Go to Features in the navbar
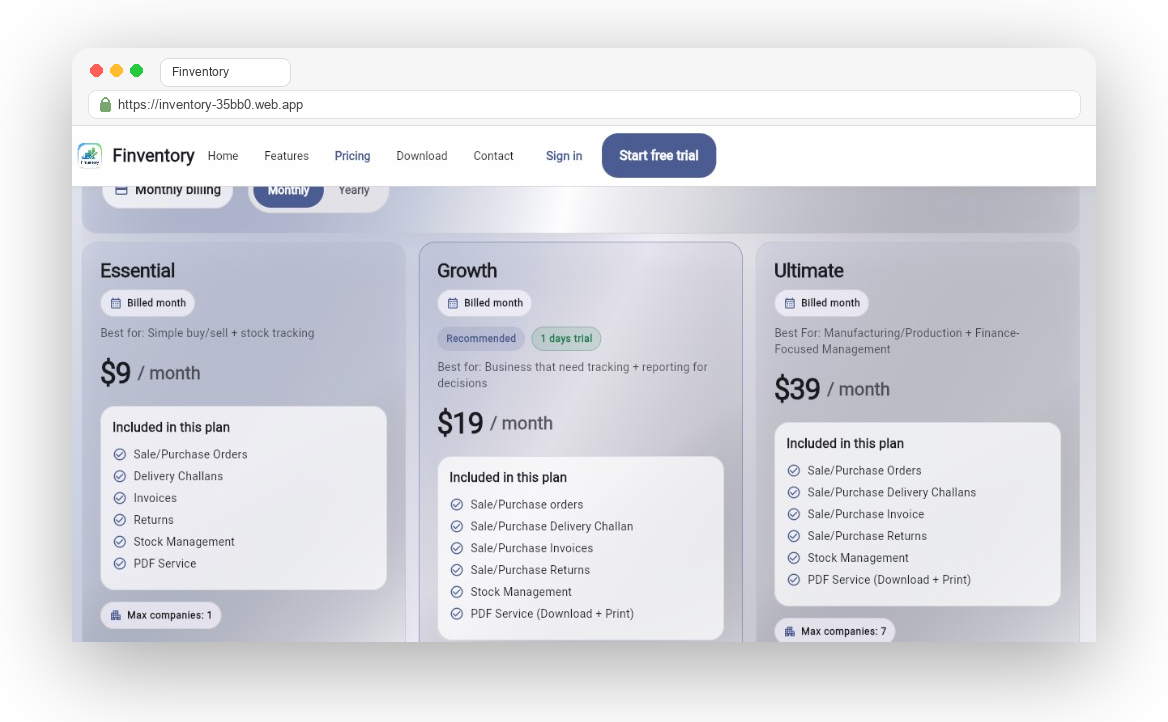Image resolution: width=1168 pixels, height=722 pixels. 286,156
